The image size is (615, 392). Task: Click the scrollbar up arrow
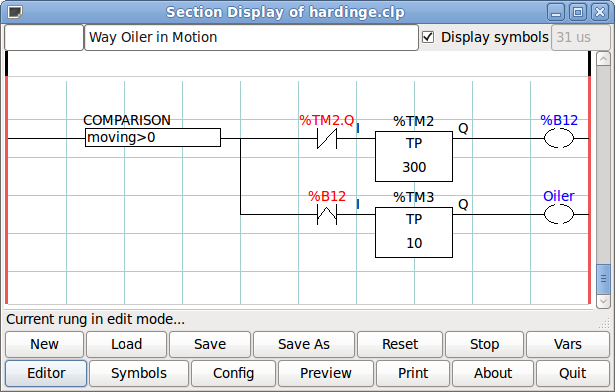point(603,59)
